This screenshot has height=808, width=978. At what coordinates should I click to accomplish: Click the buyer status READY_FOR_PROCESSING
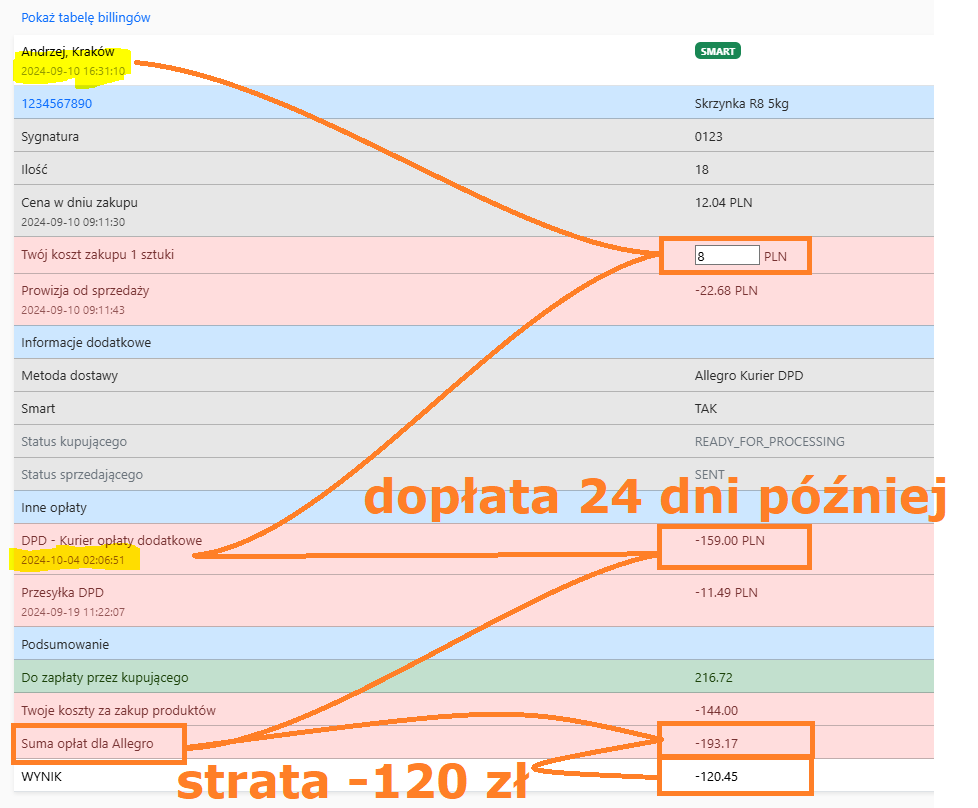tap(769, 441)
